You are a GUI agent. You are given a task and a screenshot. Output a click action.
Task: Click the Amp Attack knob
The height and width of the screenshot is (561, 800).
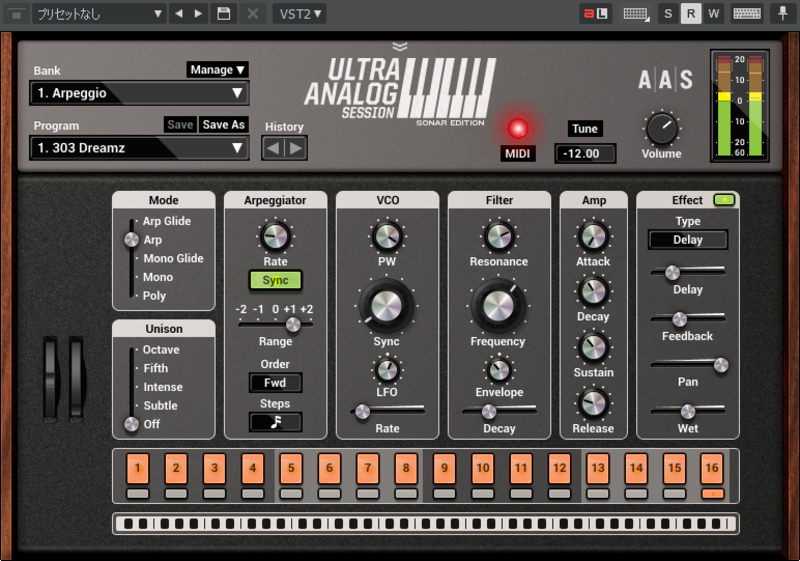(x=593, y=237)
